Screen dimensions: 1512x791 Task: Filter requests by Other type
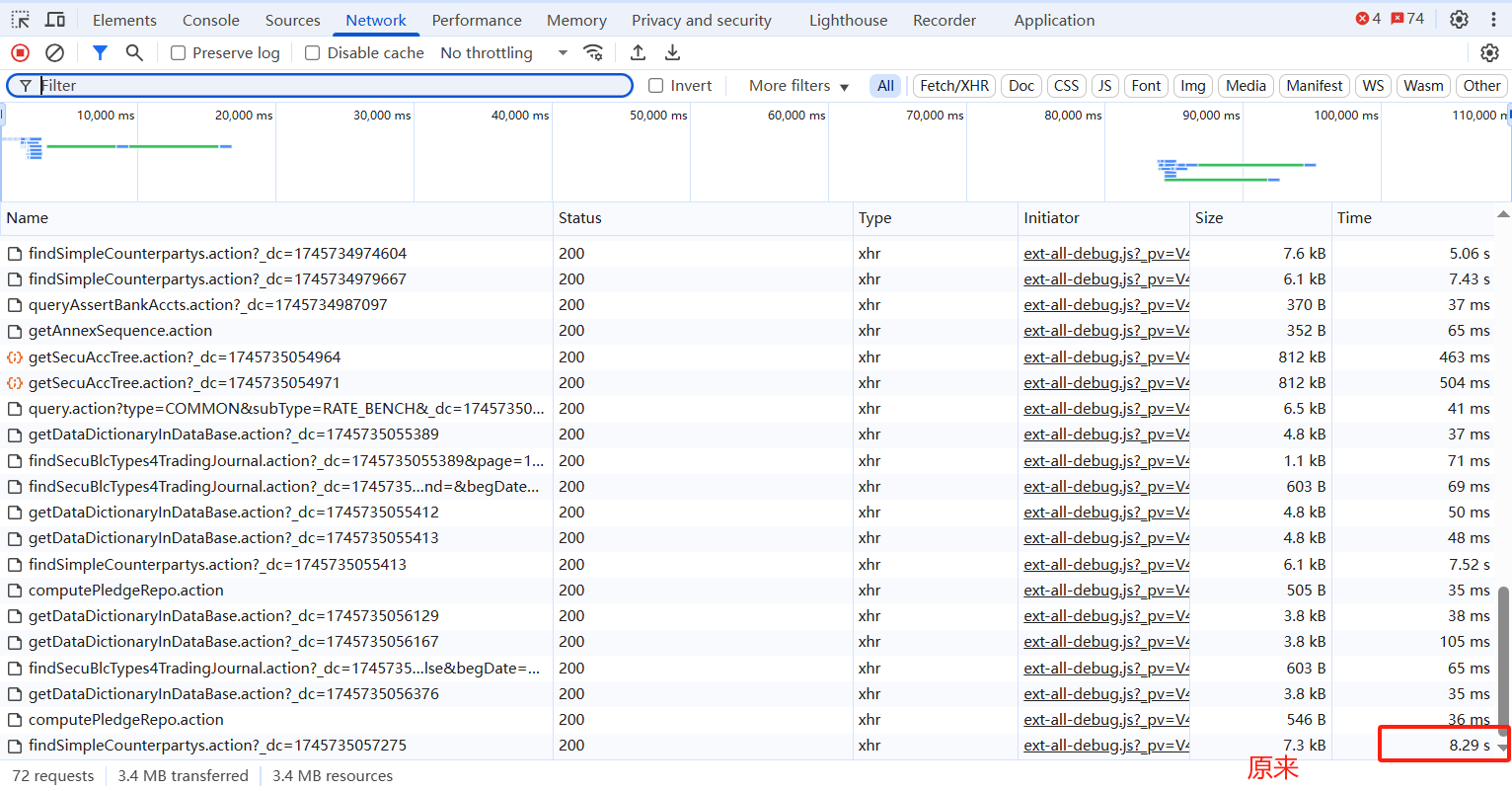1481,86
